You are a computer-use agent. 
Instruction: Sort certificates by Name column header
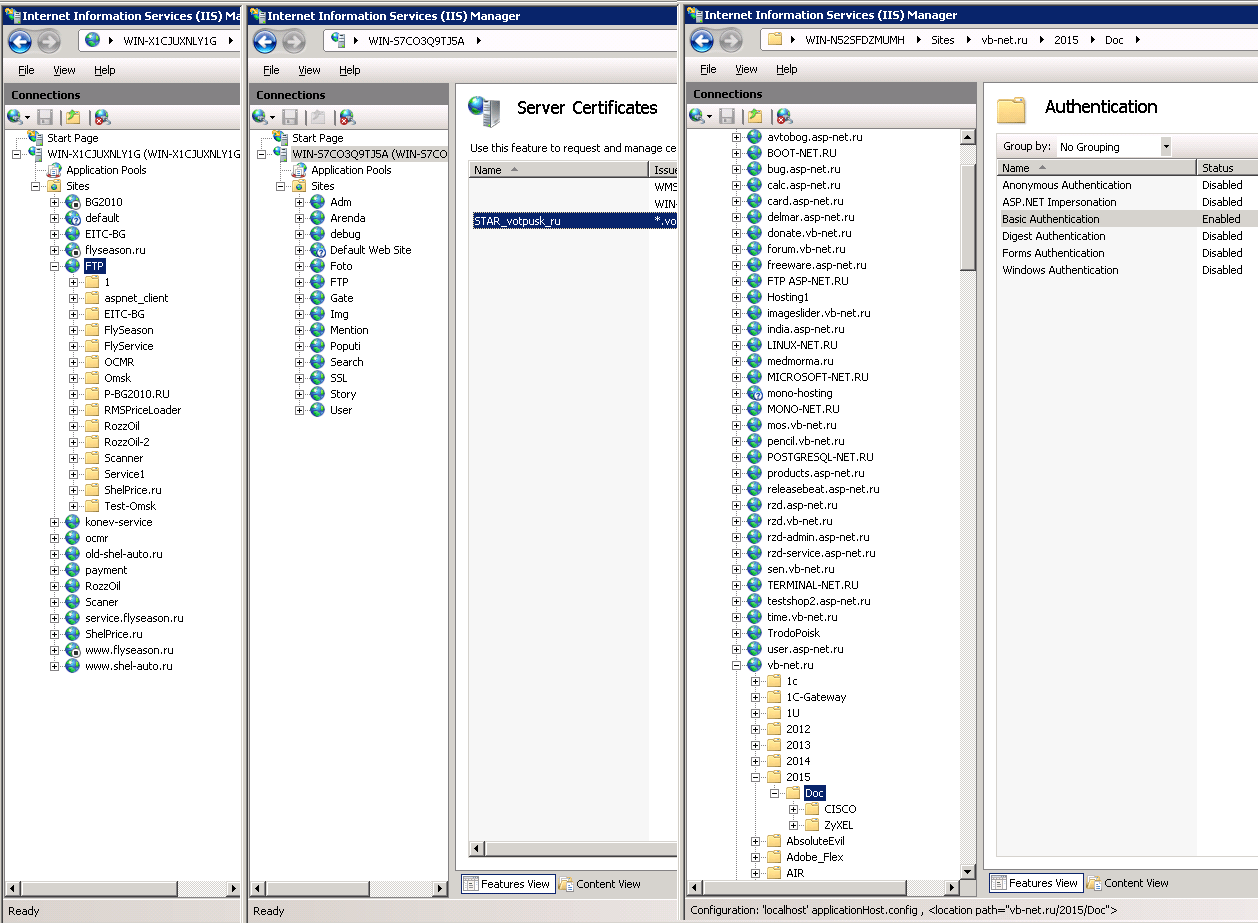pos(559,170)
